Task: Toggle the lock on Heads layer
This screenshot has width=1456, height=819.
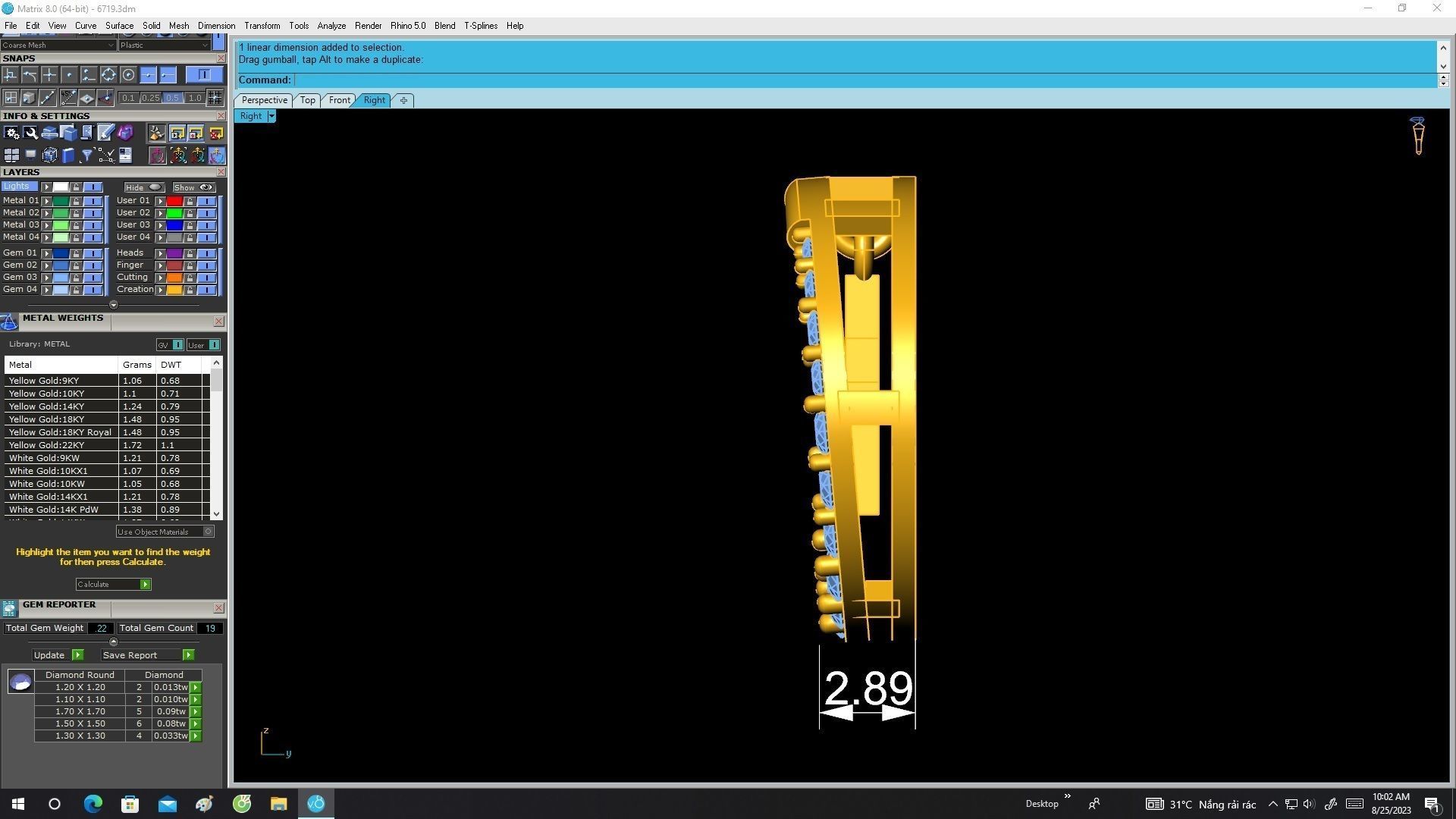Action: (190, 253)
